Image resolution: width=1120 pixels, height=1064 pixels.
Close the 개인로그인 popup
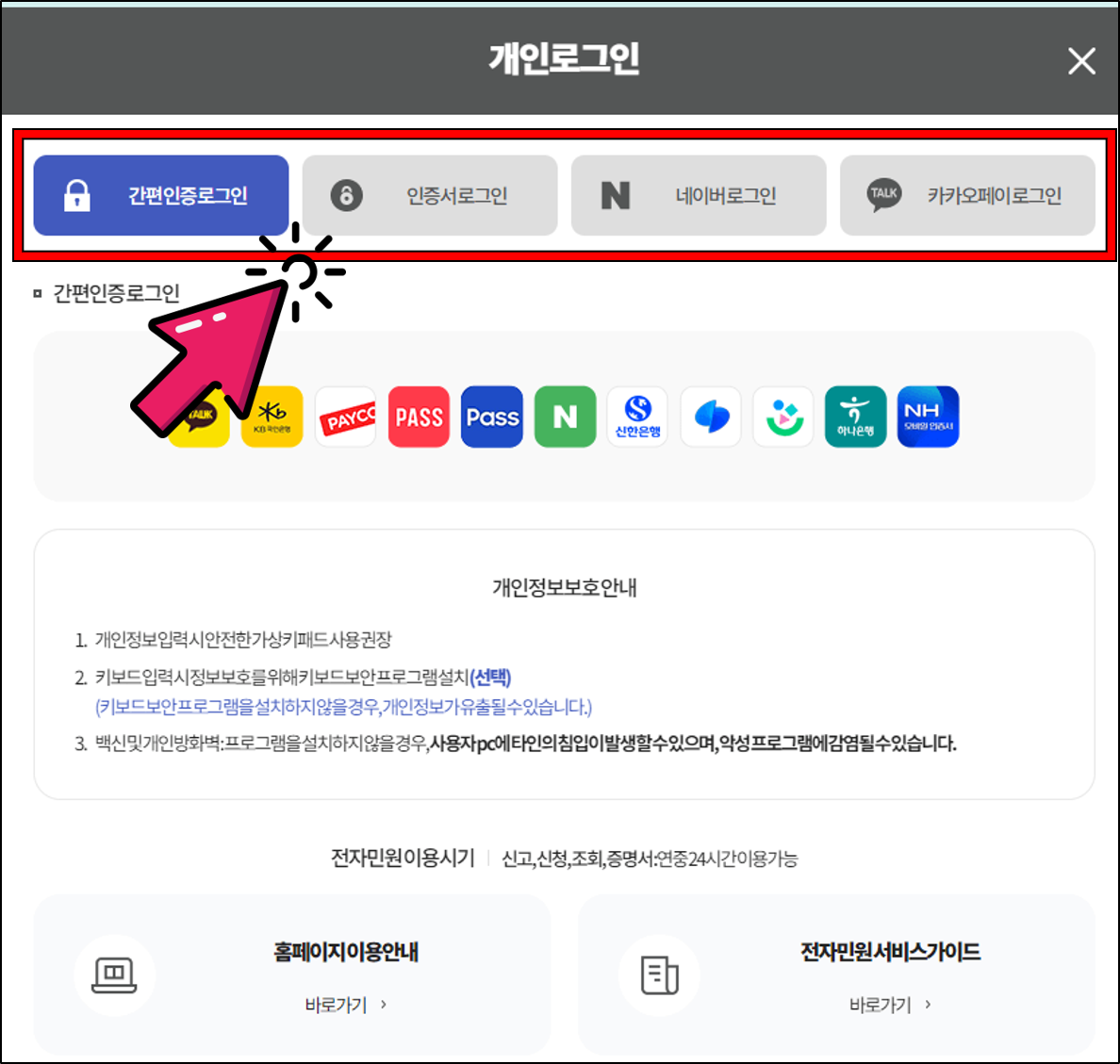pyautogui.click(x=1080, y=60)
